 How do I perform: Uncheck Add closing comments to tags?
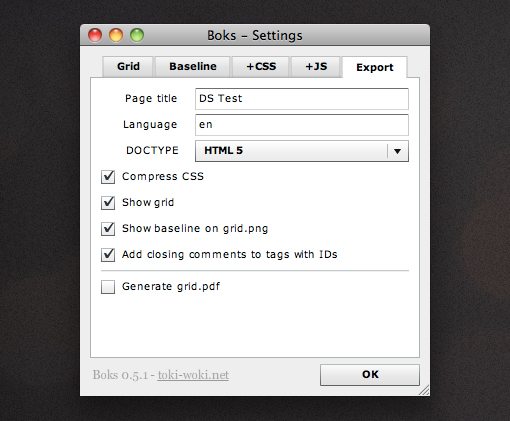coord(108,255)
